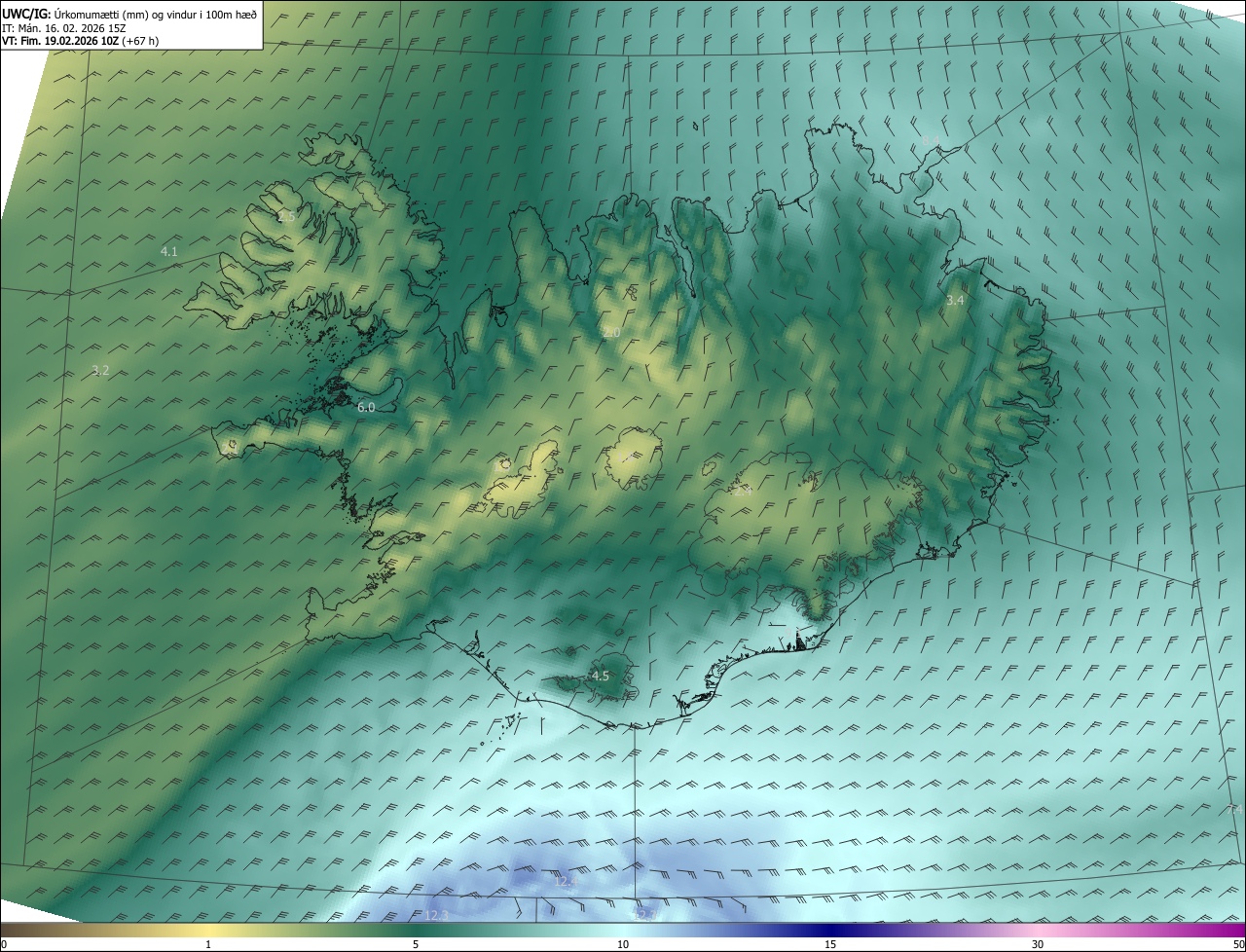This screenshot has width=1246, height=952.
Task: Click the colorbar tick label 1
Action: click(208, 944)
